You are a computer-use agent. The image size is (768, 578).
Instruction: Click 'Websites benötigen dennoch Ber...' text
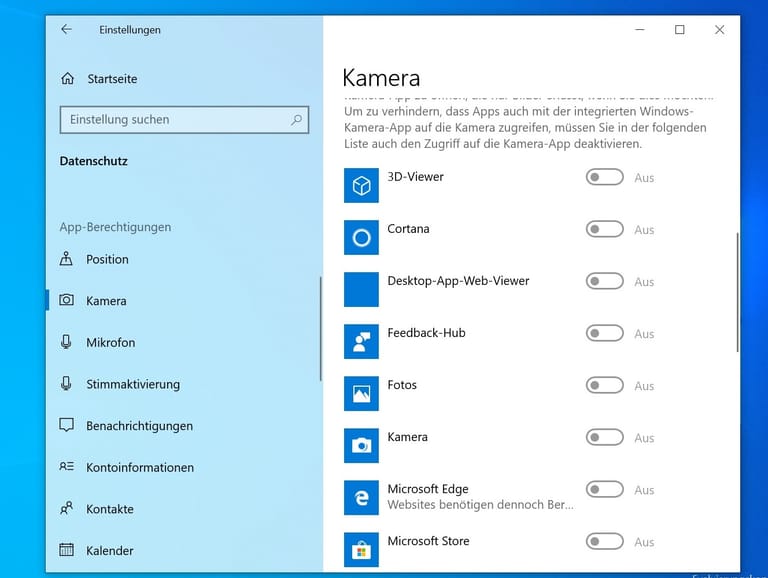pyautogui.click(x=480, y=505)
